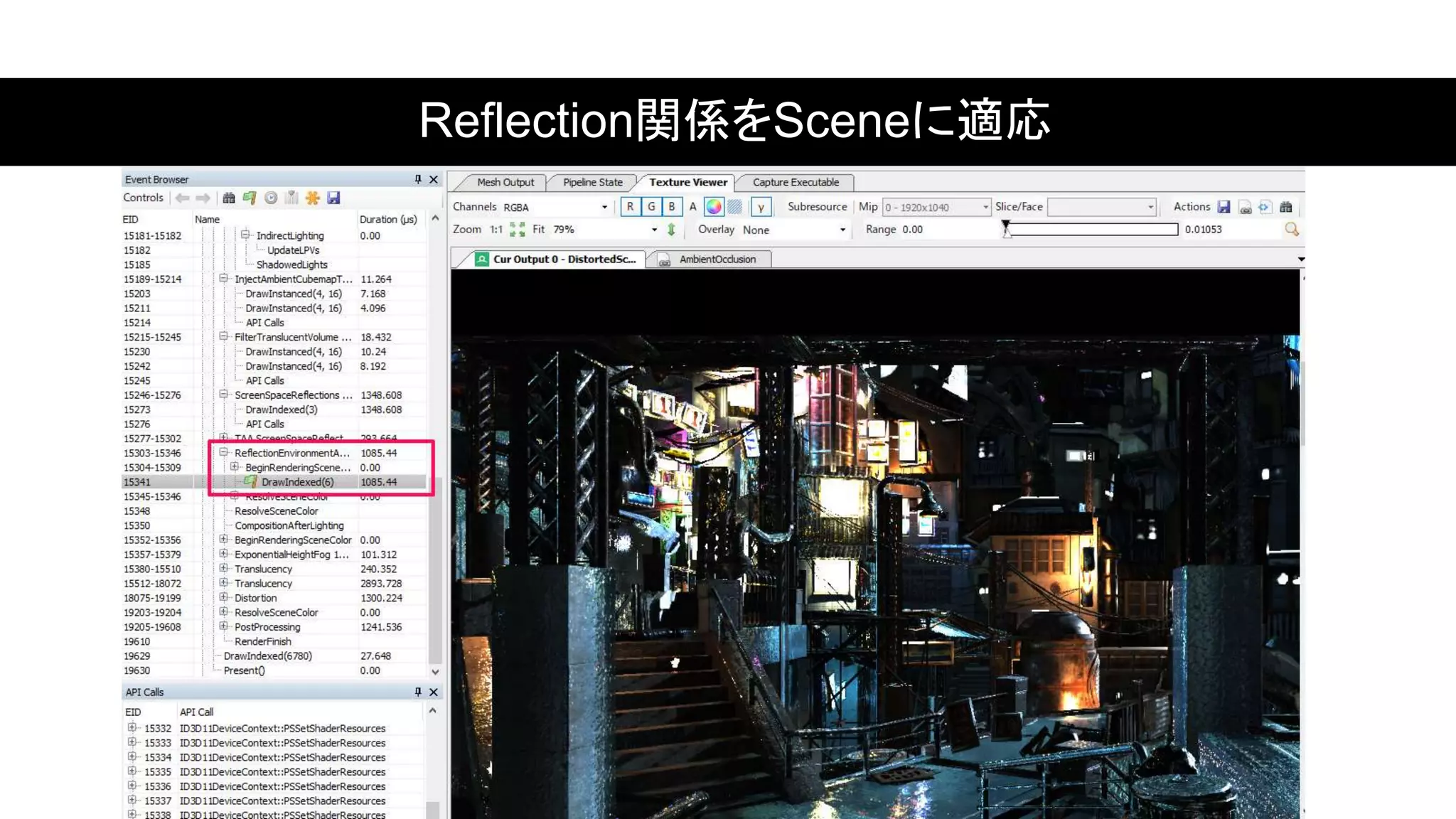
Task: Collapse the FilterTranslucentVolume node
Action: [x=223, y=336]
